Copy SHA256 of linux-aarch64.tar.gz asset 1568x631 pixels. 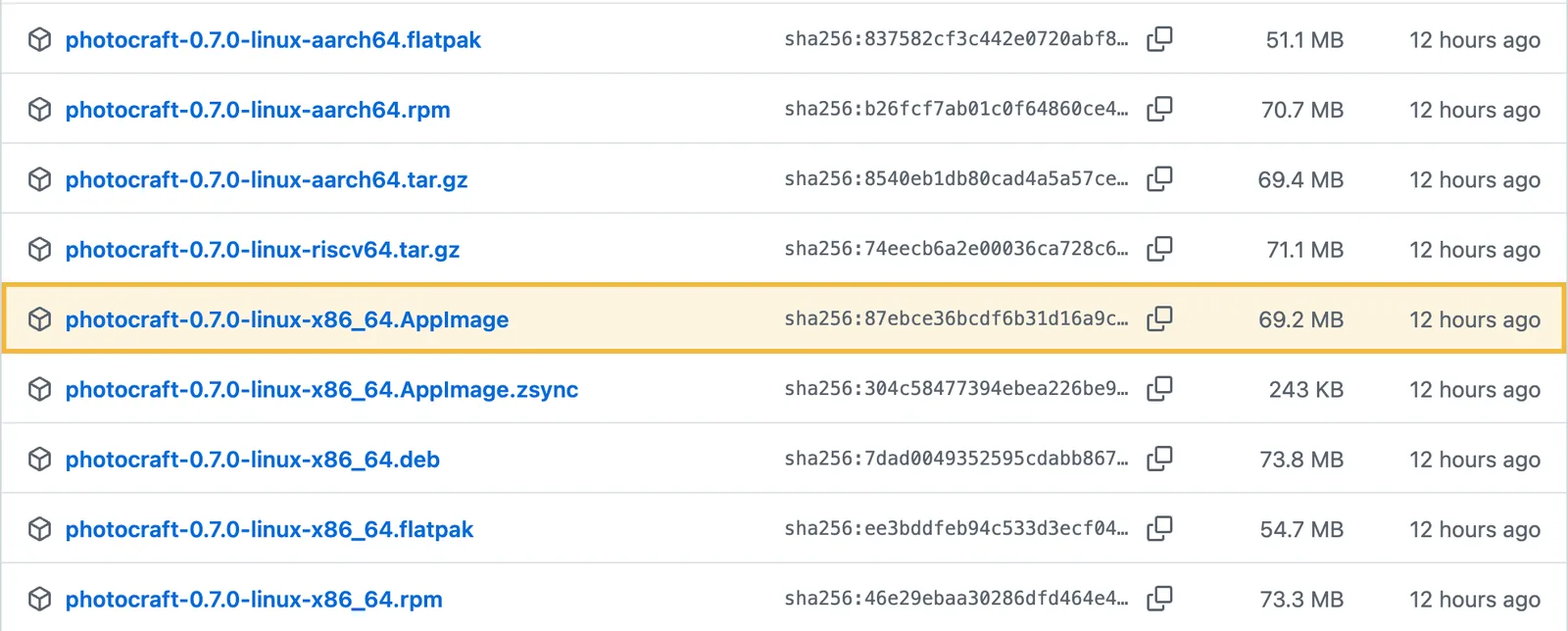[1159, 179]
